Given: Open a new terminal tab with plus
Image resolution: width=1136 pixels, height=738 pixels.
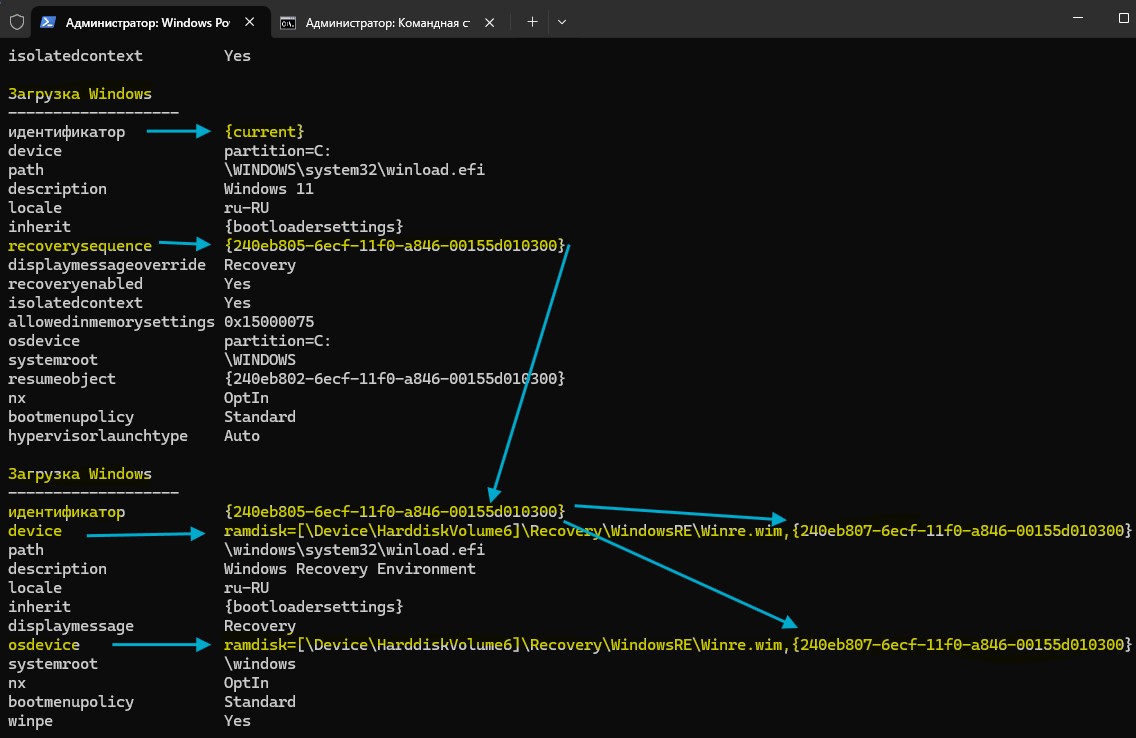Looking at the screenshot, I should point(532,22).
